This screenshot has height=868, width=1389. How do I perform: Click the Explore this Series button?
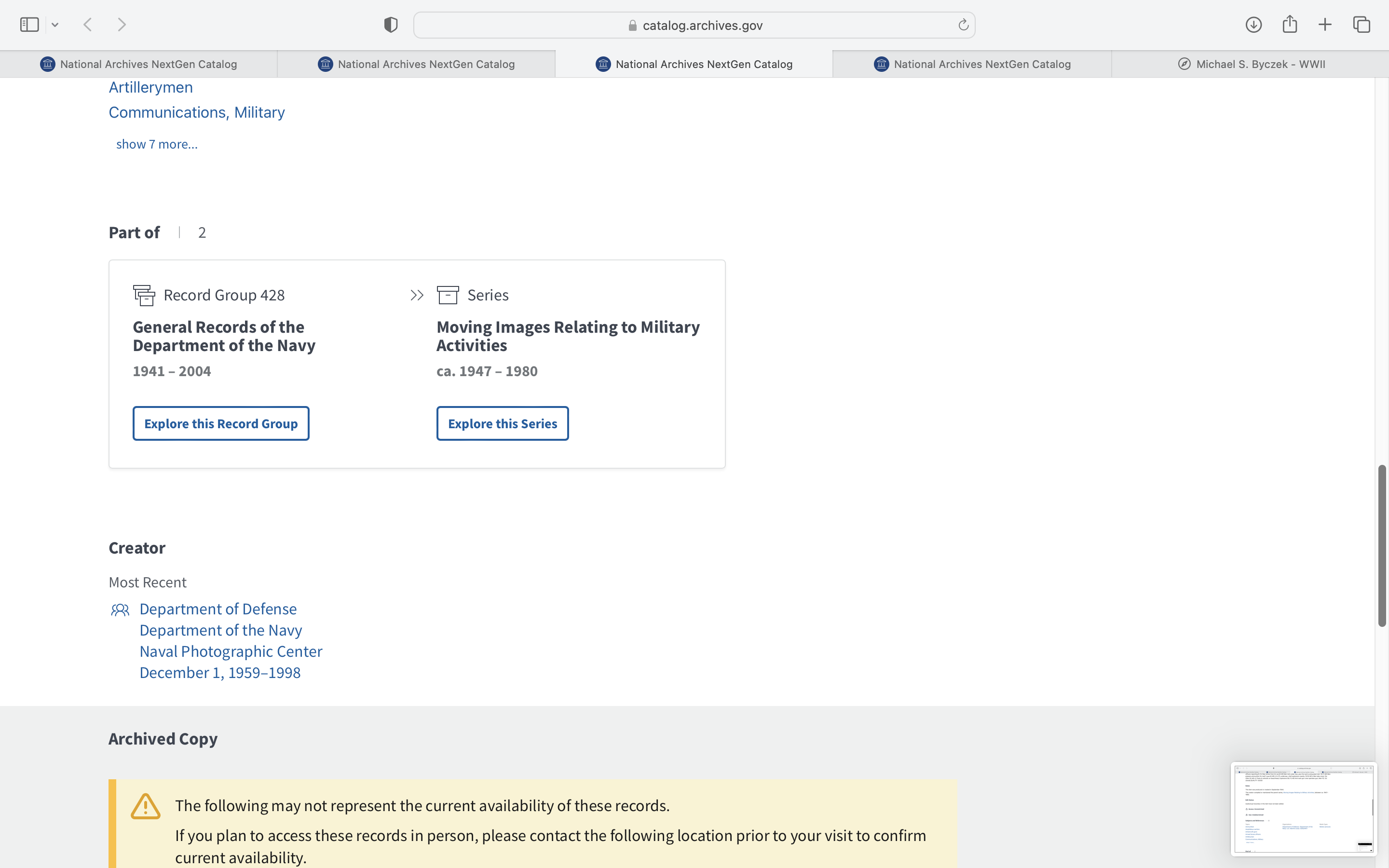[502, 424]
